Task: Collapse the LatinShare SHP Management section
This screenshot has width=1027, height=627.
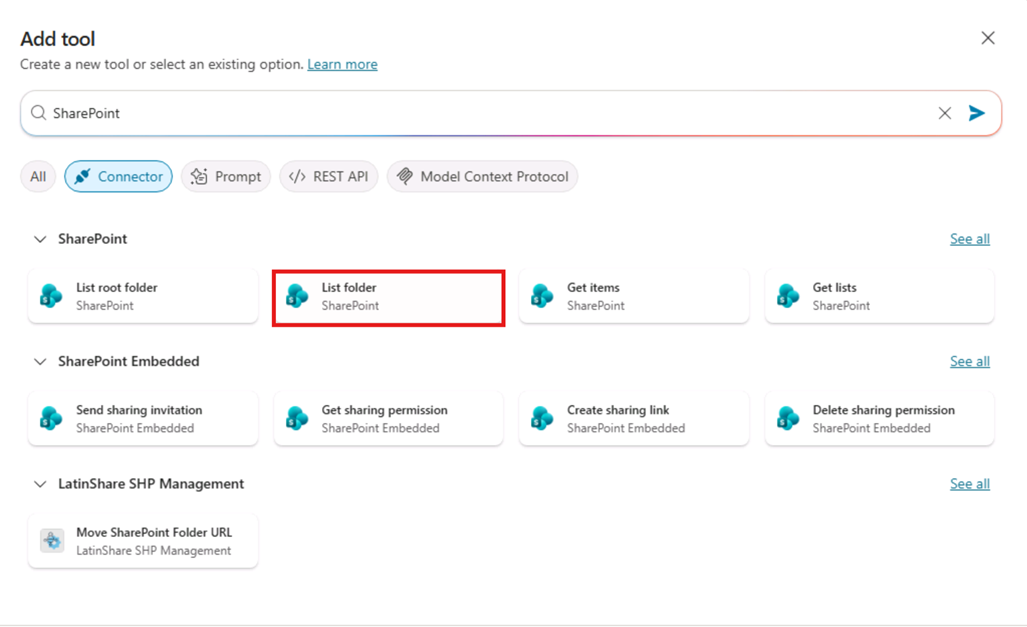Action: [x=40, y=484]
